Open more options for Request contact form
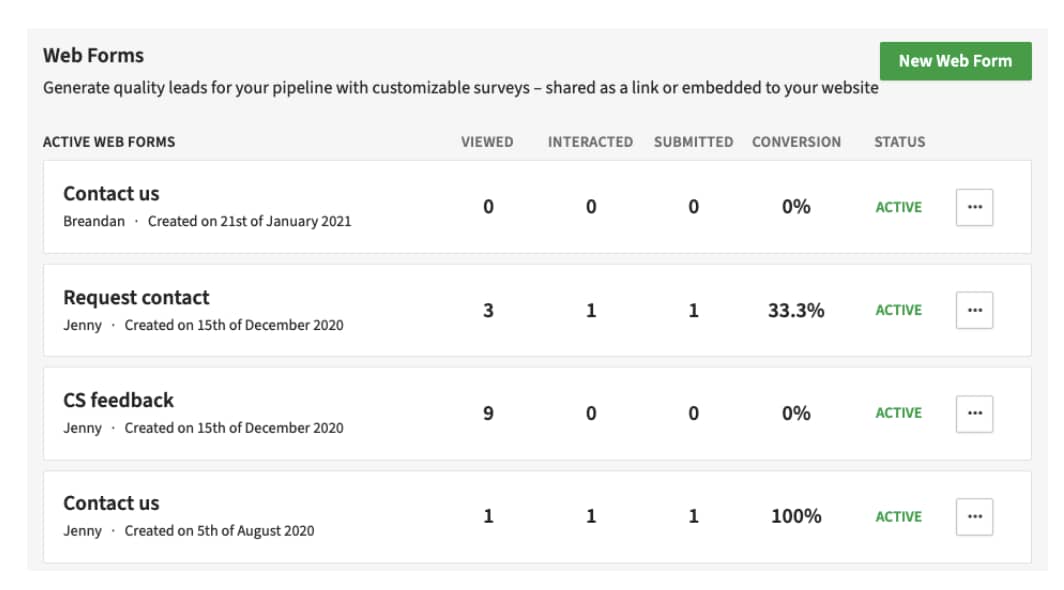 pos(974,310)
